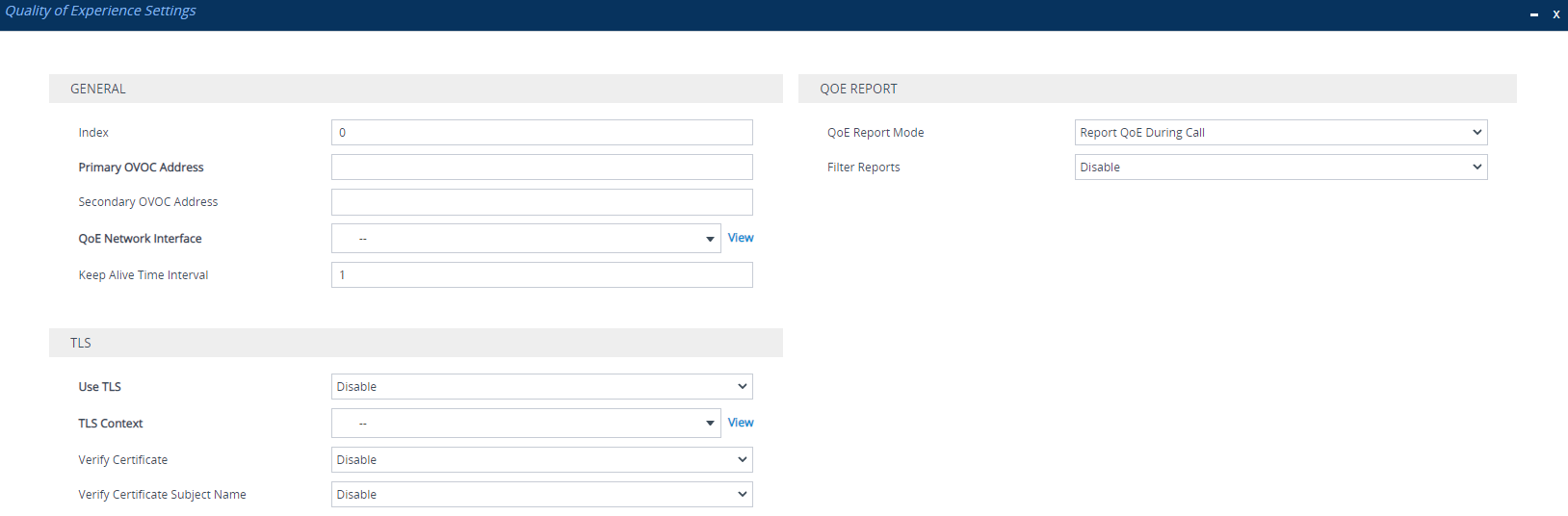Focus the Primary OVOC Address field
The height and width of the screenshot is (516, 1568).
pos(541,168)
